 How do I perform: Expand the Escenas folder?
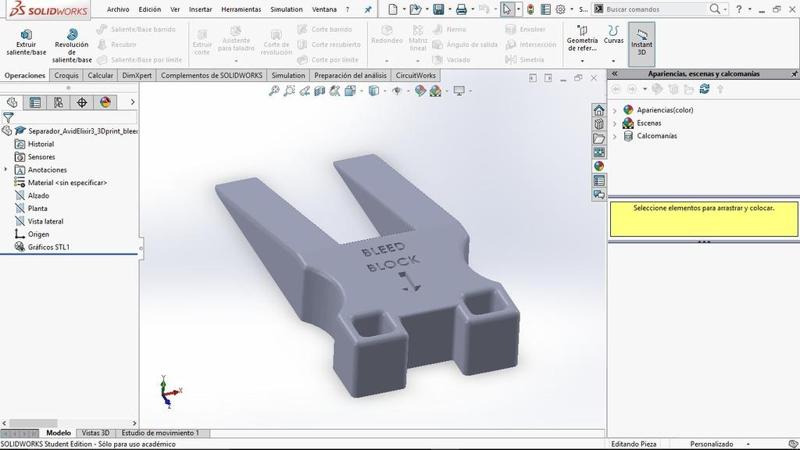point(615,123)
